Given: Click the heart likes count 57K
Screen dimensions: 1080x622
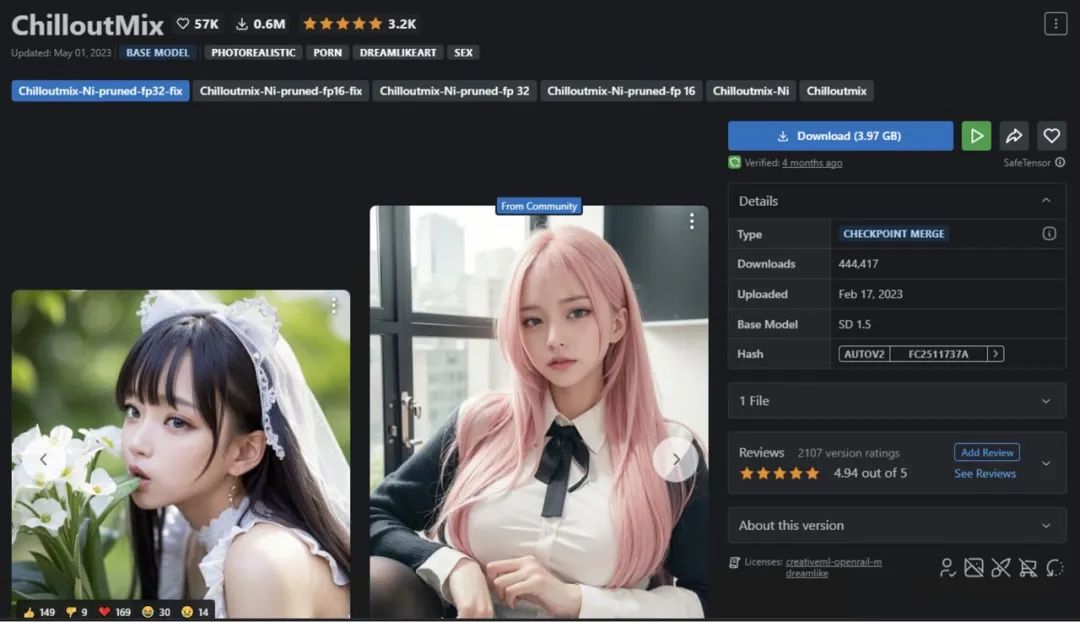Looking at the screenshot, I should (x=197, y=24).
